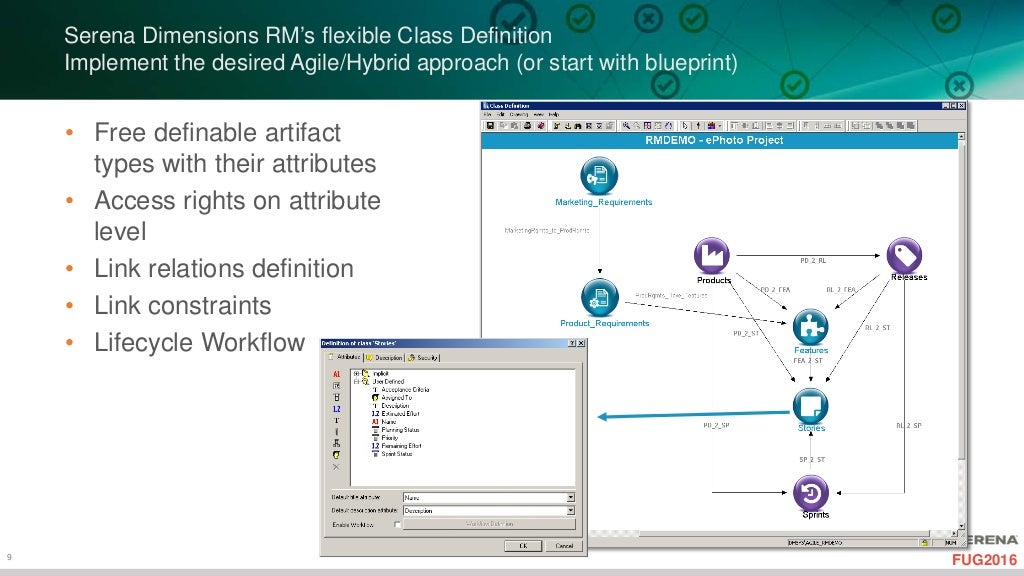
Task: Switch to the Security tab
Action: point(424,358)
